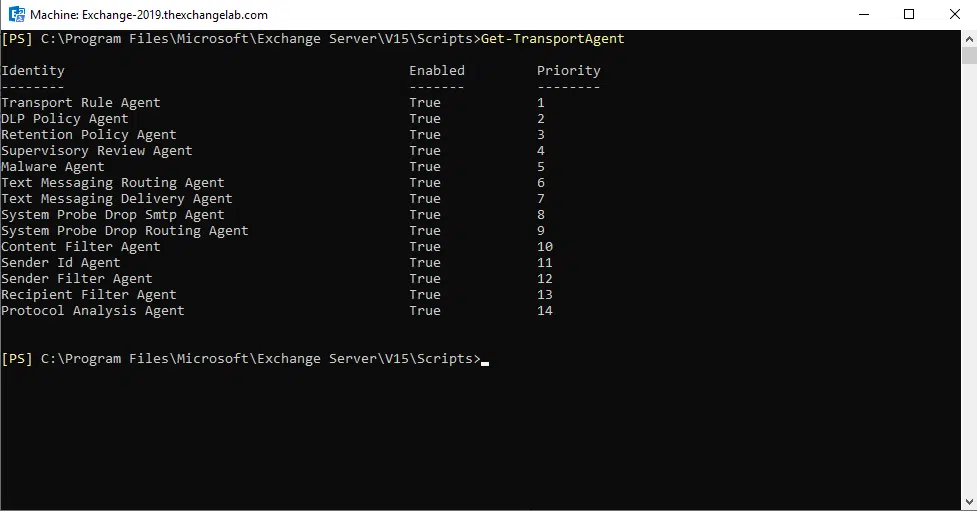This screenshot has height=511, width=977.
Task: Click the Sender Id Agent row
Action: tap(277, 262)
